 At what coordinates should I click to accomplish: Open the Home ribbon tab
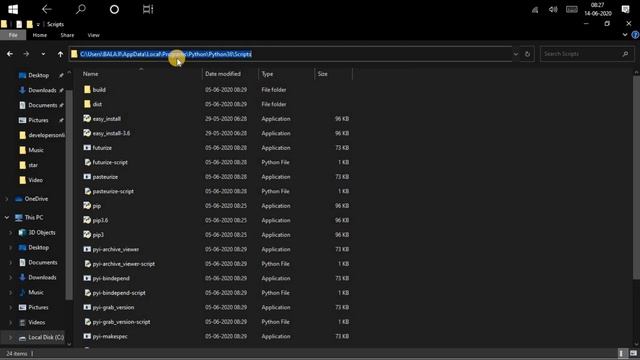click(x=40, y=35)
